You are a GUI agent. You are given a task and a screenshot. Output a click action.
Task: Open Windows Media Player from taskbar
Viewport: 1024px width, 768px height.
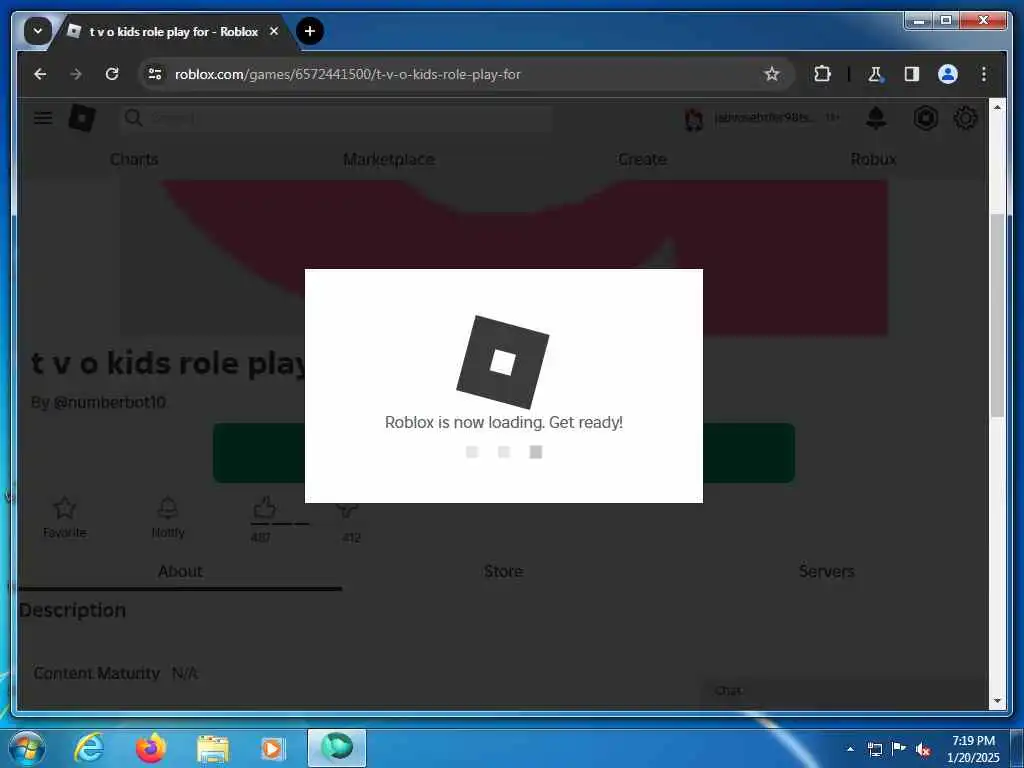coord(273,748)
